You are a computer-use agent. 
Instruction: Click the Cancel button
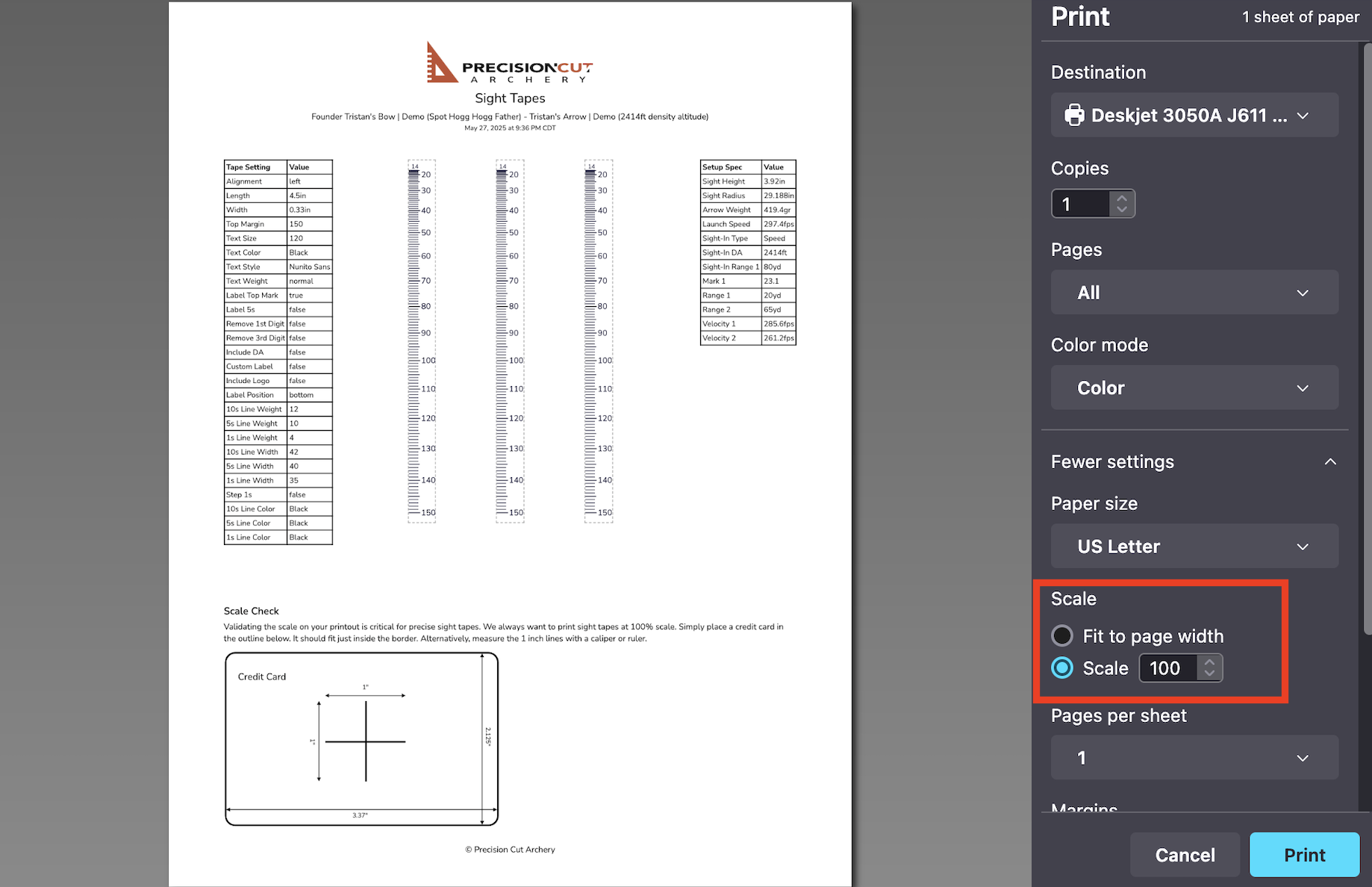click(1185, 855)
